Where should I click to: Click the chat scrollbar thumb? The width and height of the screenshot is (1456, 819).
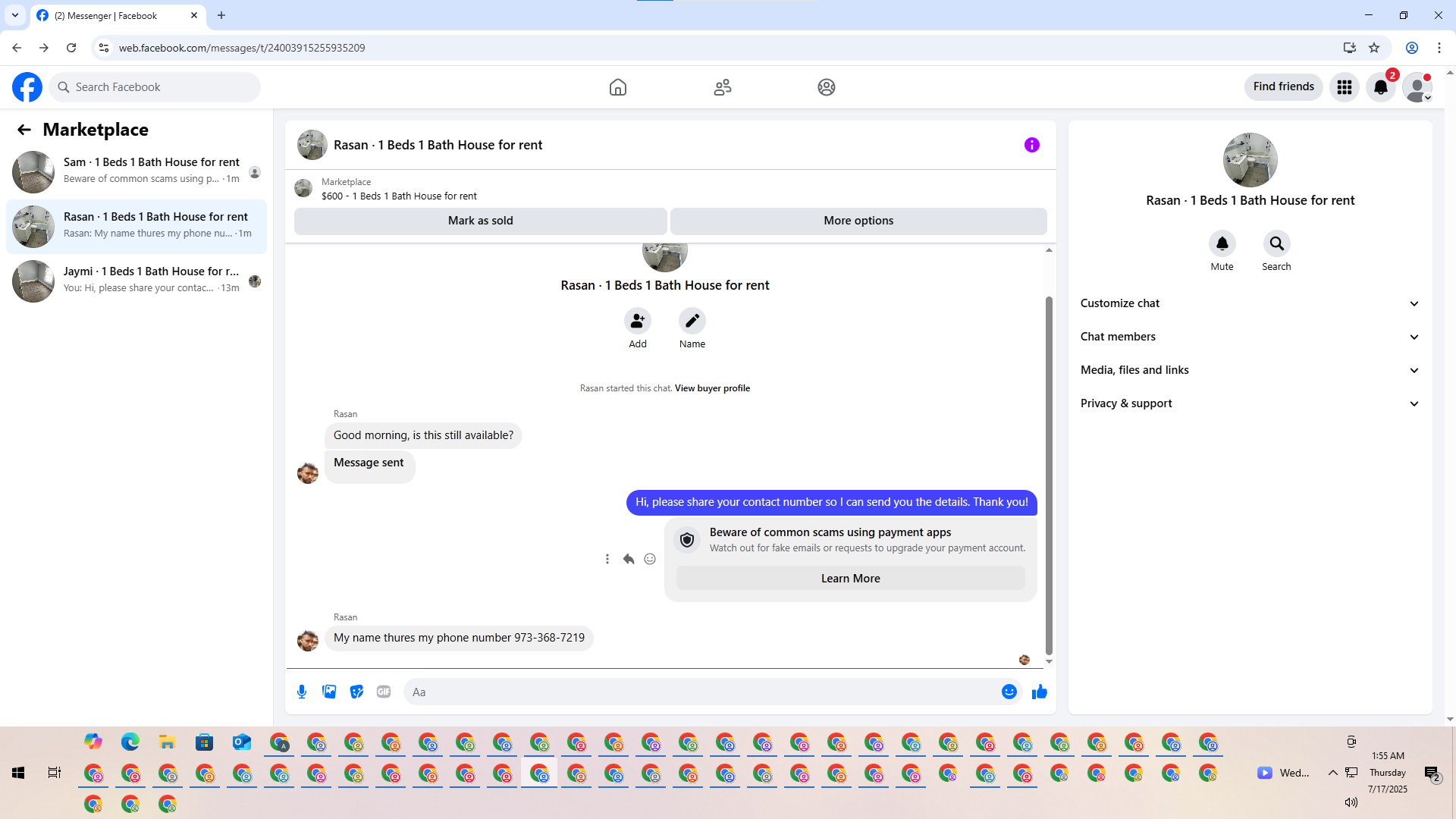1049,475
